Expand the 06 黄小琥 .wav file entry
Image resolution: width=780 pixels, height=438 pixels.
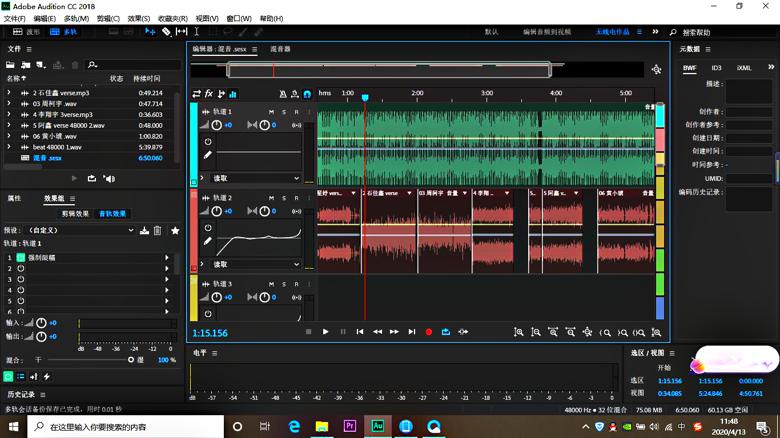(x=10, y=136)
